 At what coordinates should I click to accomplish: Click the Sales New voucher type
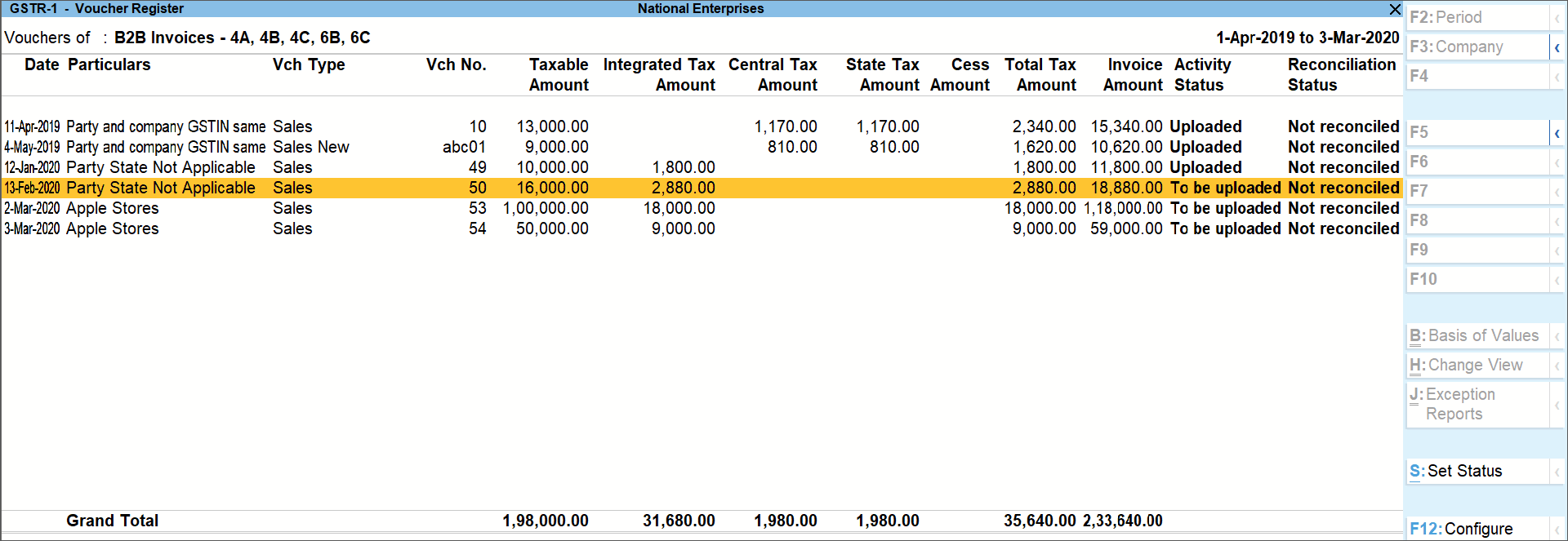click(311, 147)
